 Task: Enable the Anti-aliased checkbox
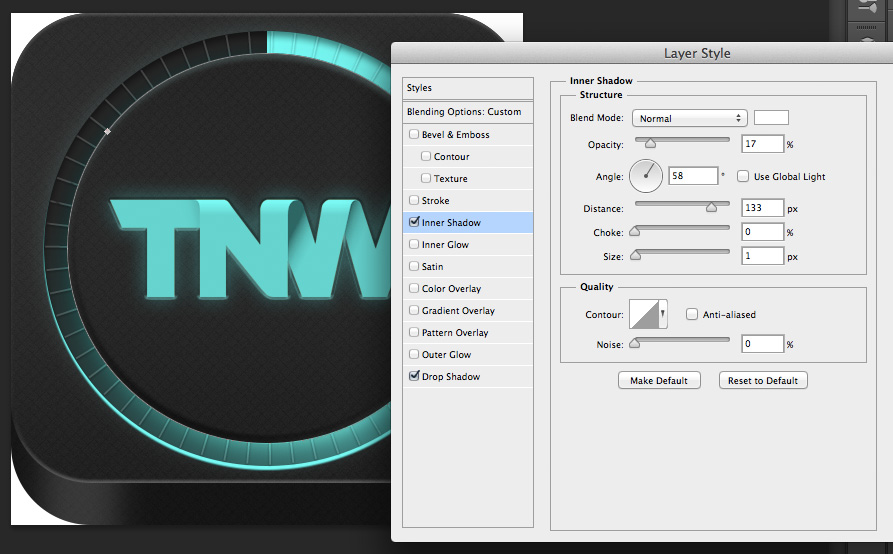click(691, 314)
